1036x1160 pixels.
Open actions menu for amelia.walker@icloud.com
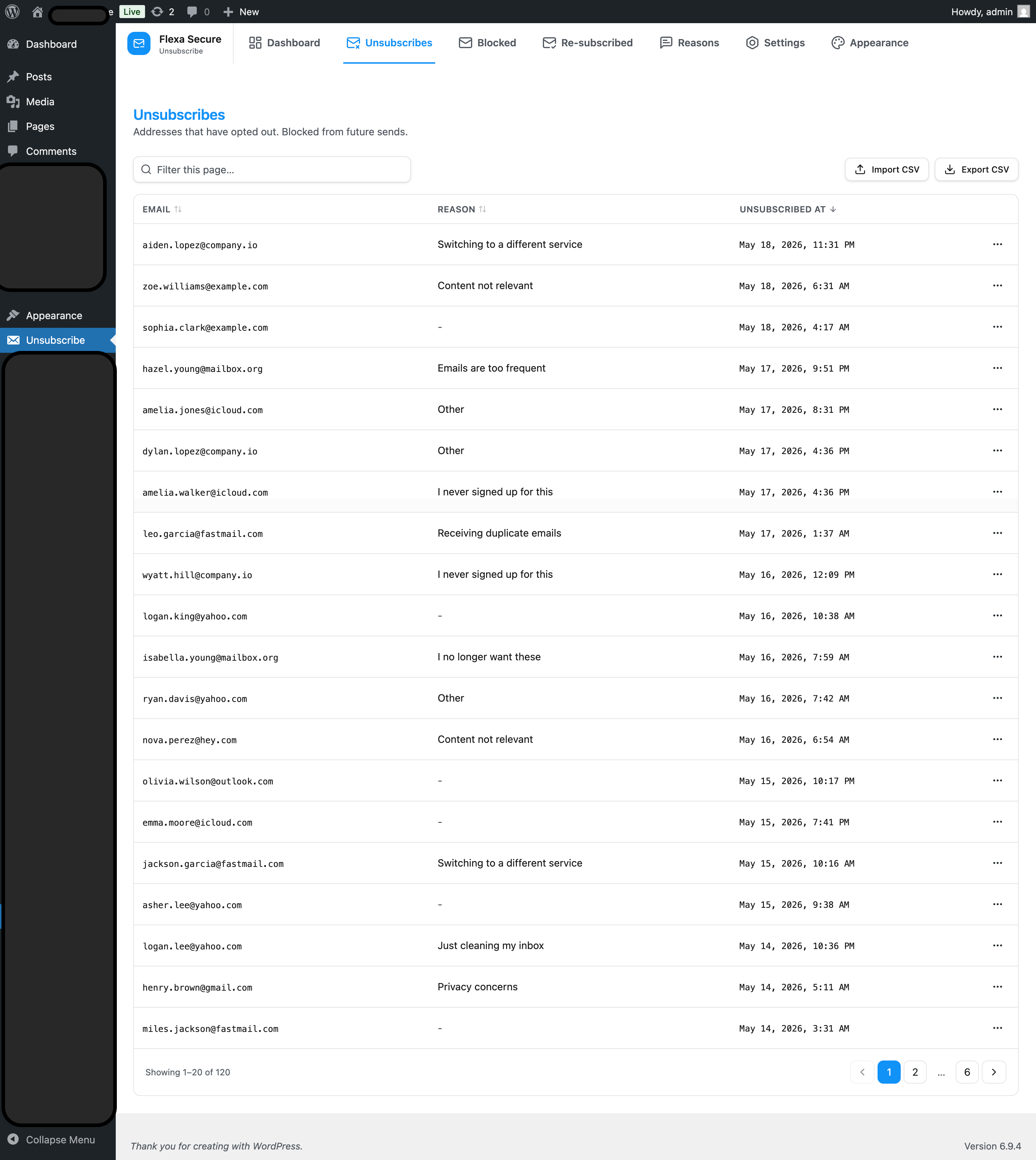[997, 492]
